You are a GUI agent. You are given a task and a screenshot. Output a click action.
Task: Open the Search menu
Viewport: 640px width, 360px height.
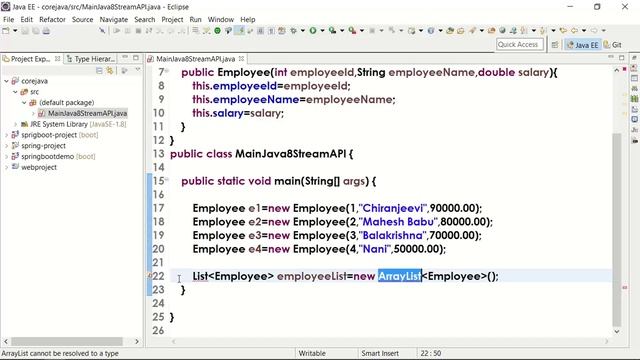[x=145, y=19]
